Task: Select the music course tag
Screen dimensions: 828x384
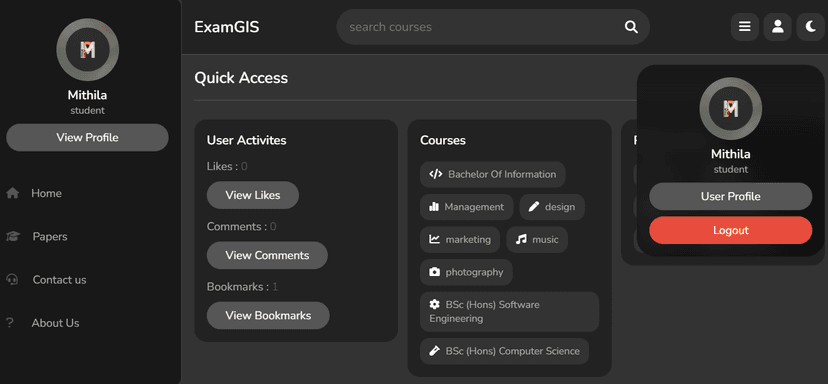Action: pyautogui.click(x=537, y=240)
